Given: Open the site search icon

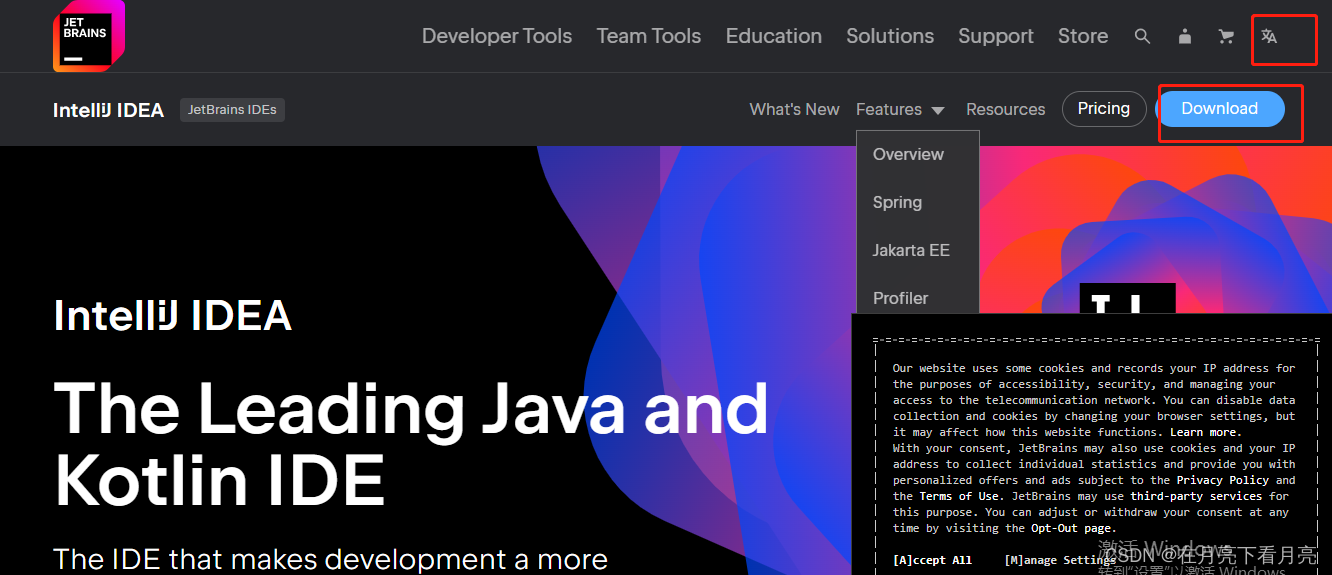Looking at the screenshot, I should click(1142, 36).
